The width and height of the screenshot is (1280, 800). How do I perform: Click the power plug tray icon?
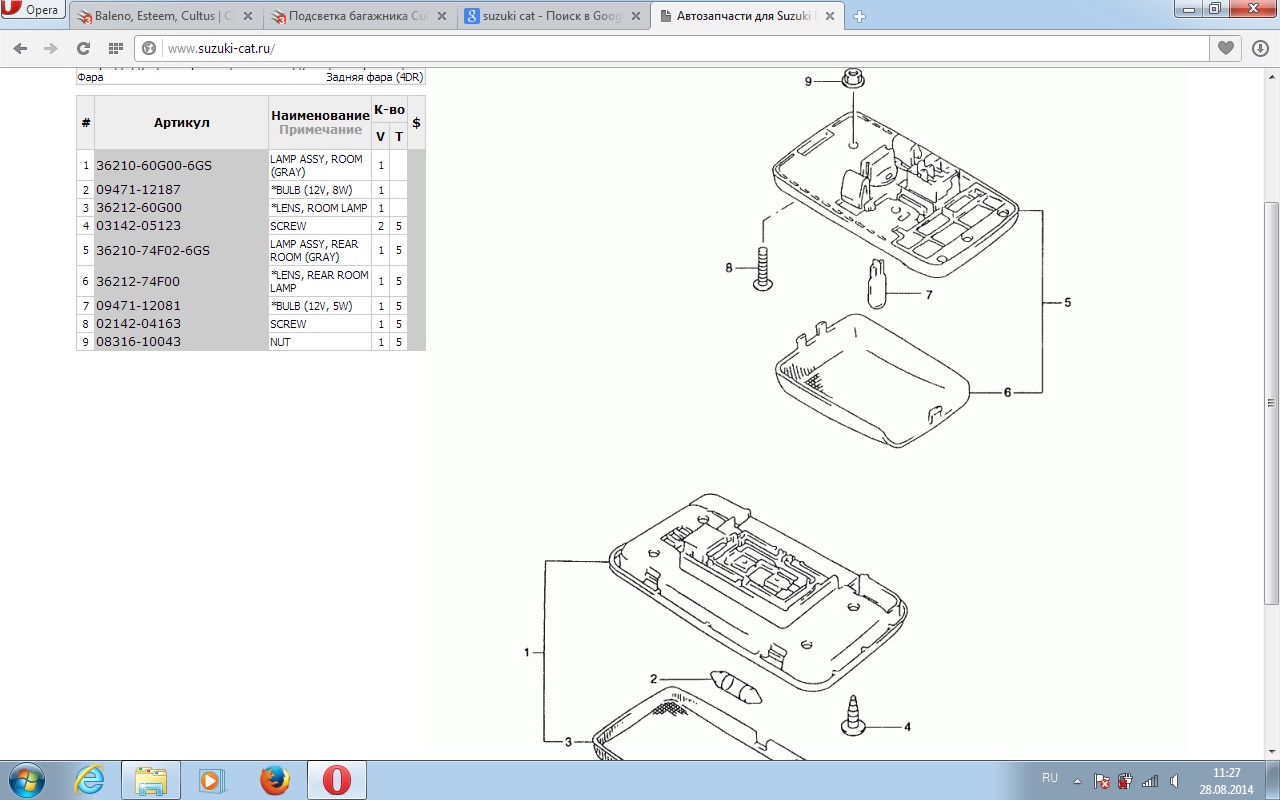tap(1125, 780)
